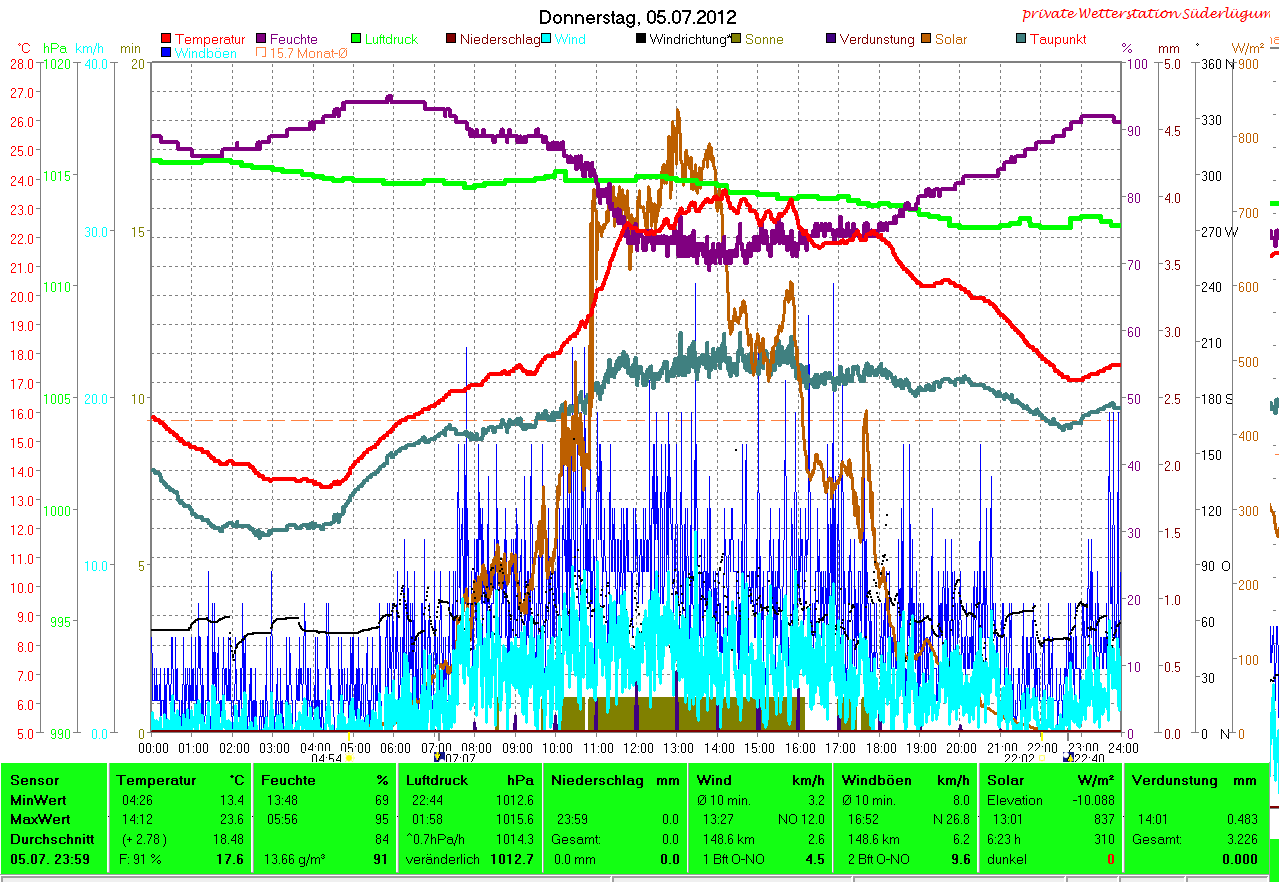
Task: Click the 15.7 Monat-Ø legend marker
Action: click(x=263, y=53)
